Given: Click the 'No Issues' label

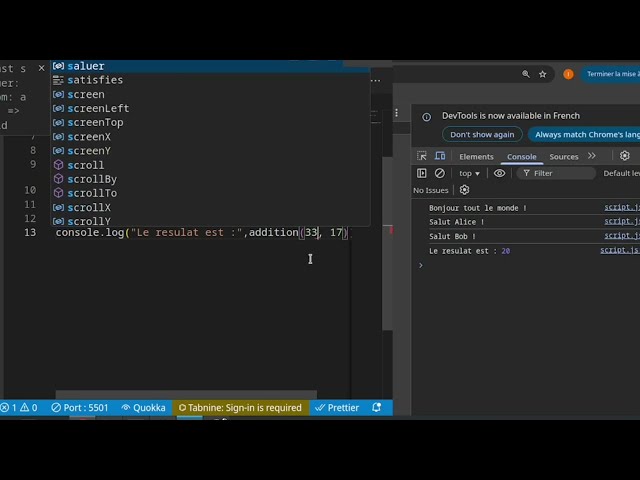Looking at the screenshot, I should [431, 190].
